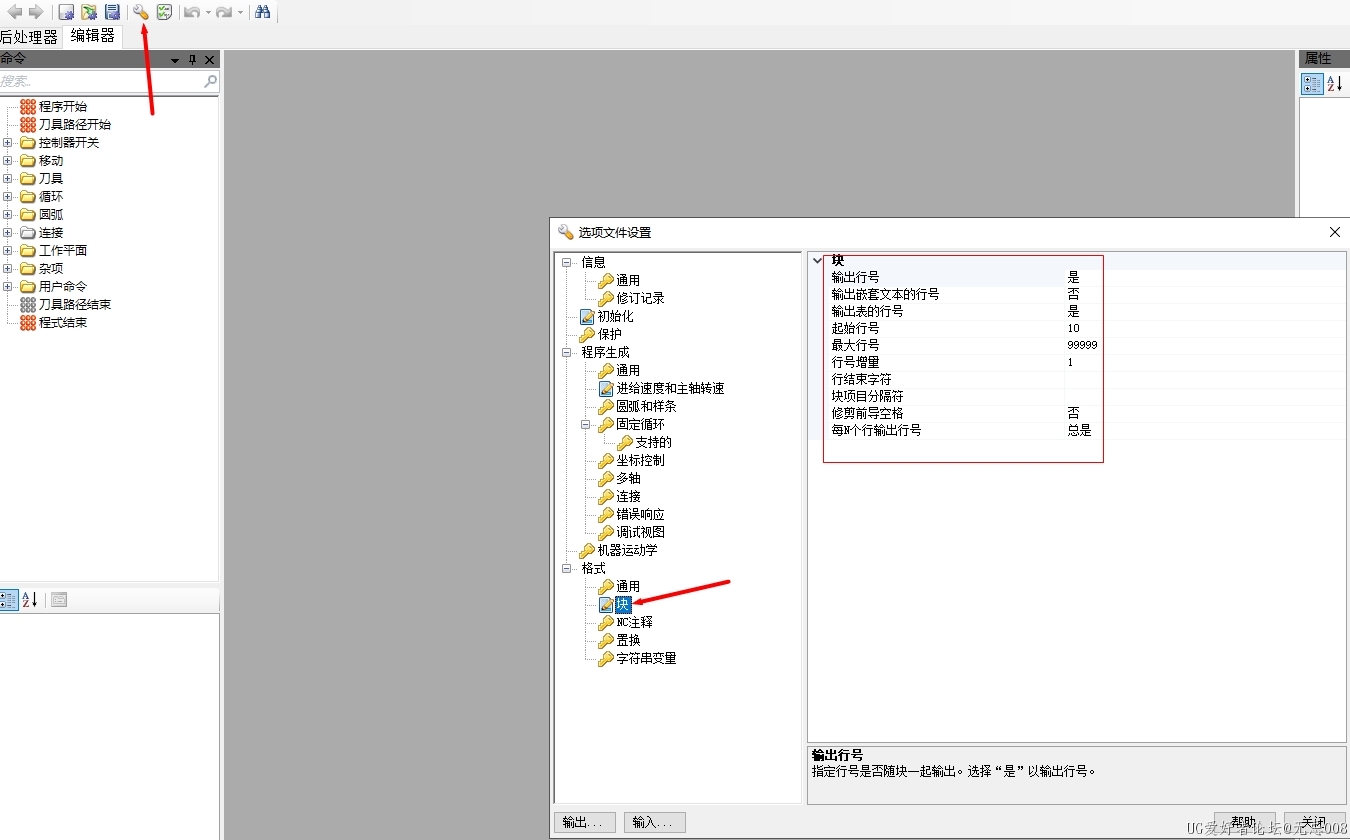The width and height of the screenshot is (1350, 840).
Task: Select 错误响应 in settings tree
Action: pyautogui.click(x=640, y=514)
